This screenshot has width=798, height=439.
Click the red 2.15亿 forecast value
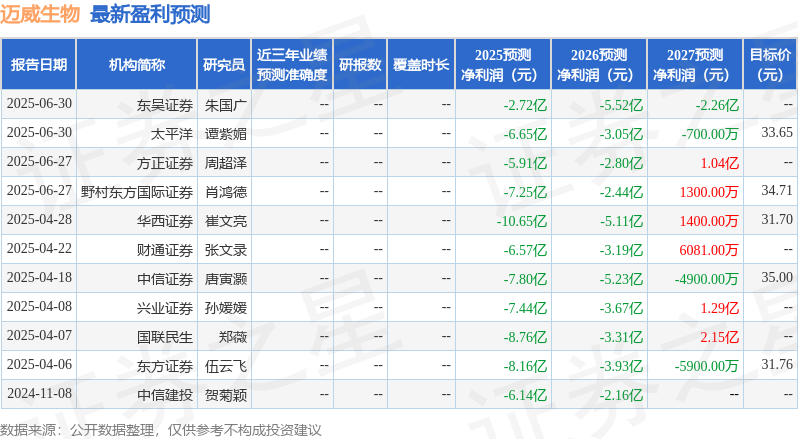point(720,337)
